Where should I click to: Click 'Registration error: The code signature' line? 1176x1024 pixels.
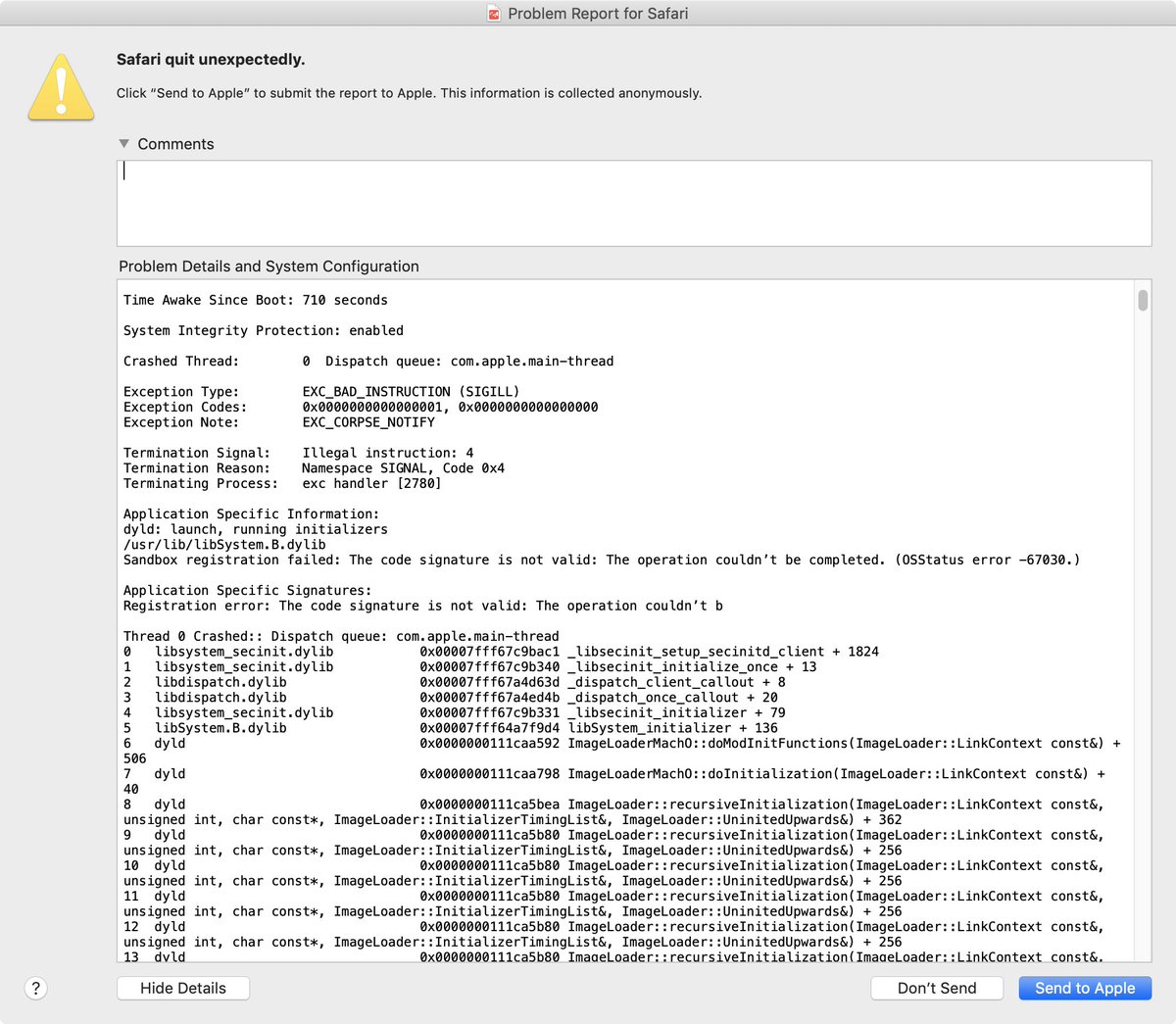(x=423, y=606)
